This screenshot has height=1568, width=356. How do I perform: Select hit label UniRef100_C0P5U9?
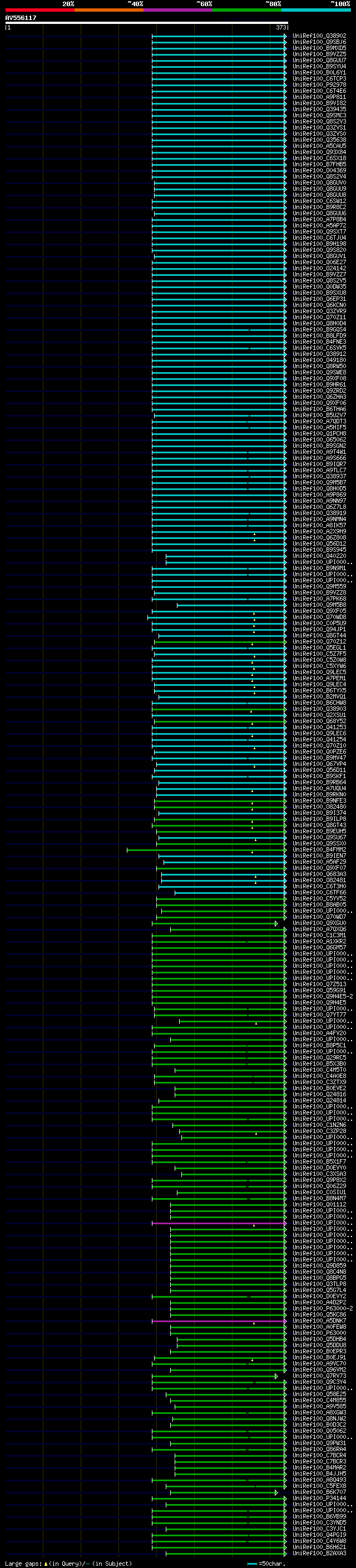319,624
